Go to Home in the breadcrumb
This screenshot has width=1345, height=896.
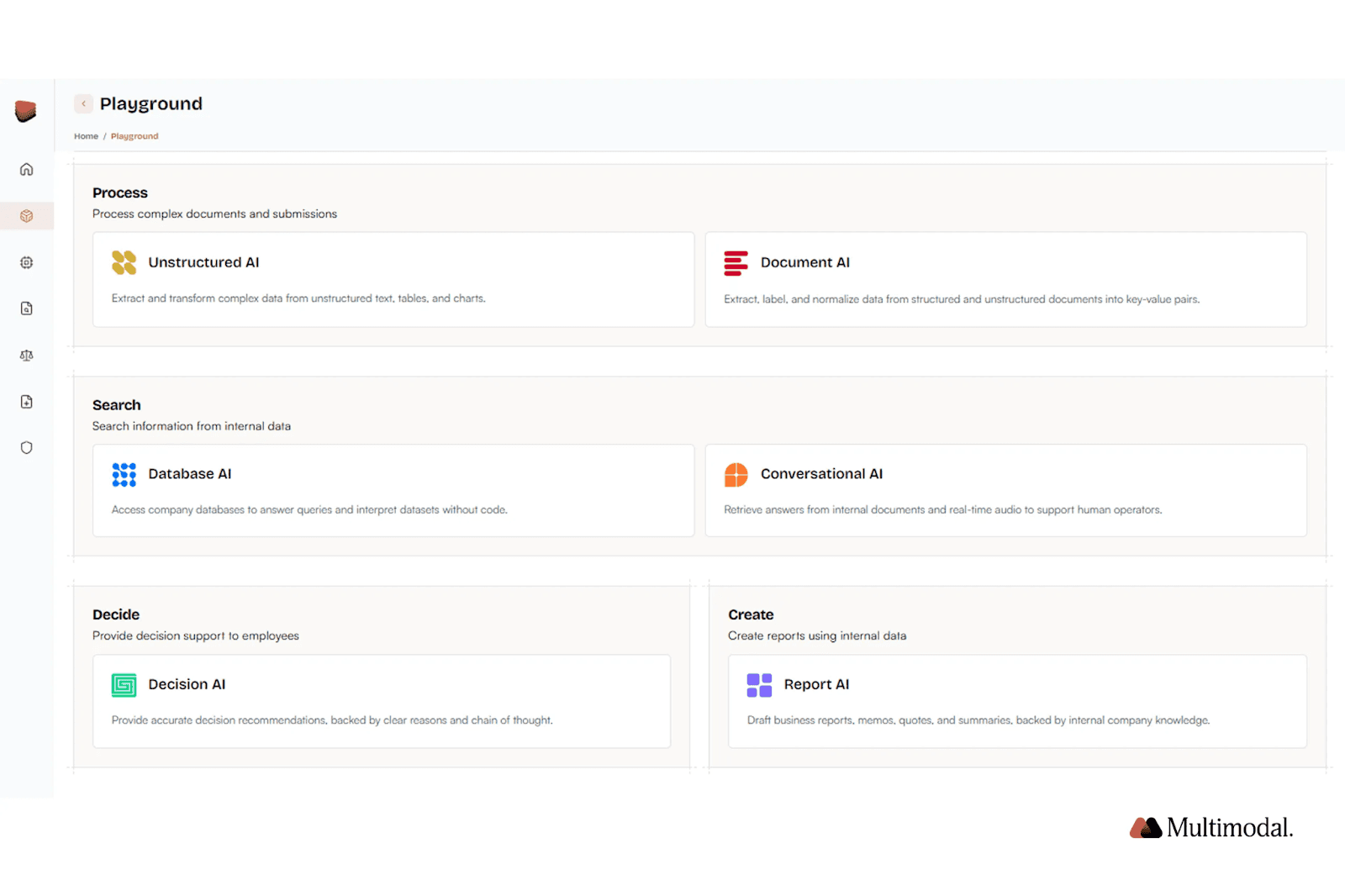[x=86, y=136]
